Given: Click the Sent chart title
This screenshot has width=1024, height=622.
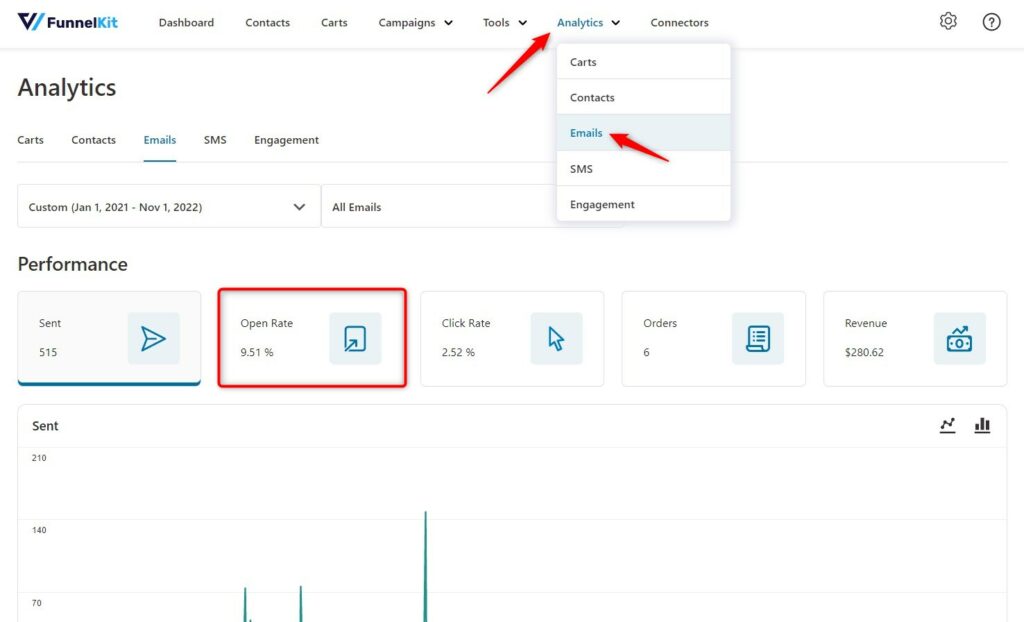Looking at the screenshot, I should 45,426.
